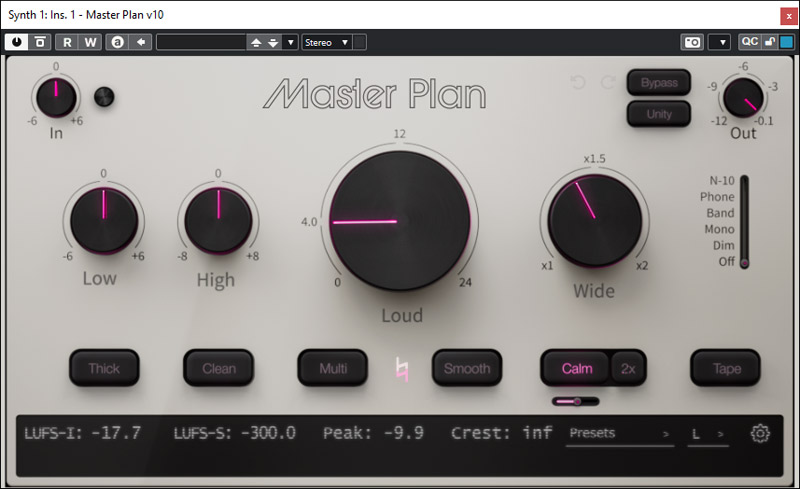
Task: Disable the Calm mode button
Action: pos(576,368)
